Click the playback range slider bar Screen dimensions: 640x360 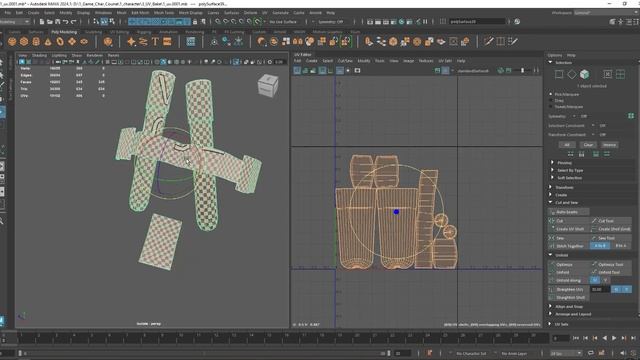[x=204, y=353]
